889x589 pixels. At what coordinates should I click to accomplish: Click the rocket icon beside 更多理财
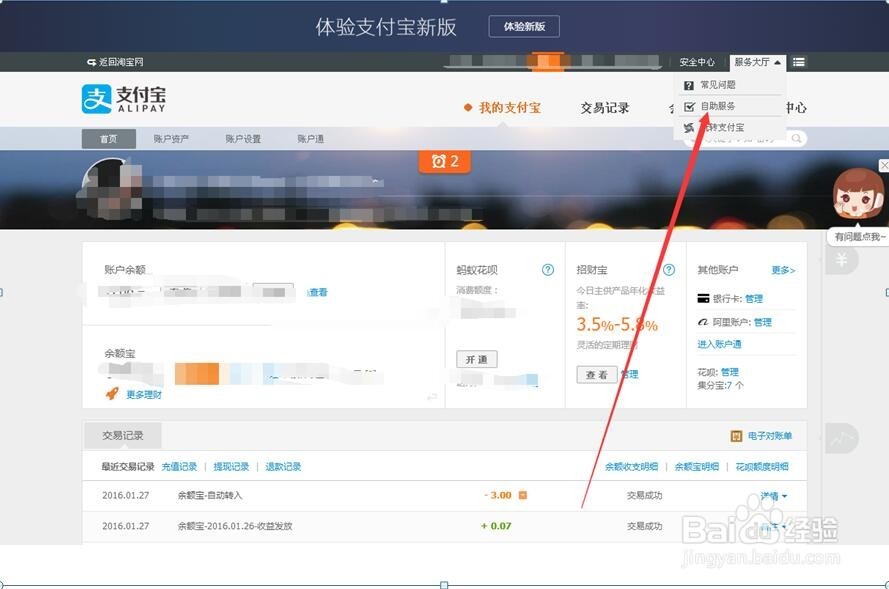click(112, 393)
